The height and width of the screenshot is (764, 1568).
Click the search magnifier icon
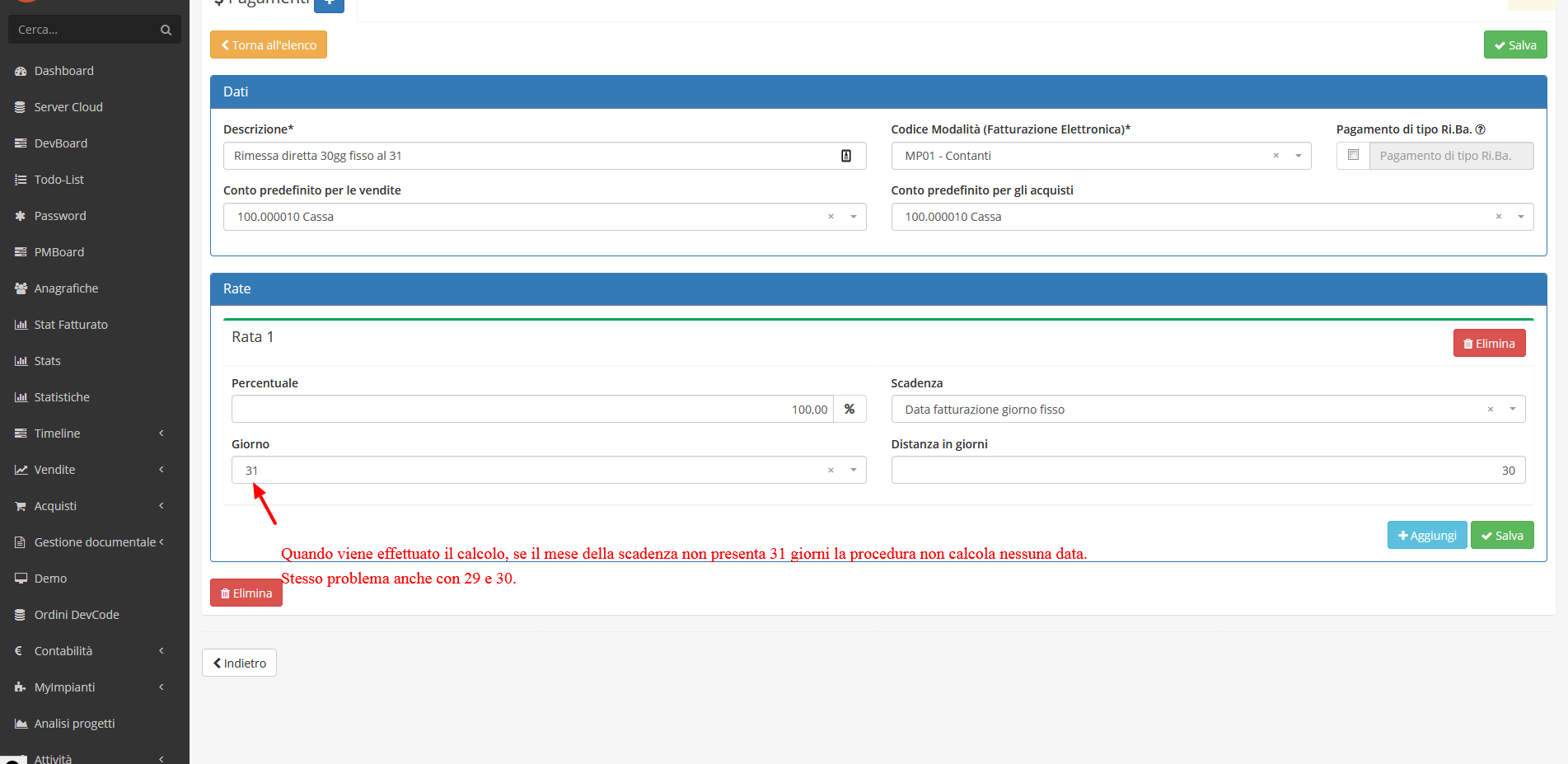coord(165,29)
